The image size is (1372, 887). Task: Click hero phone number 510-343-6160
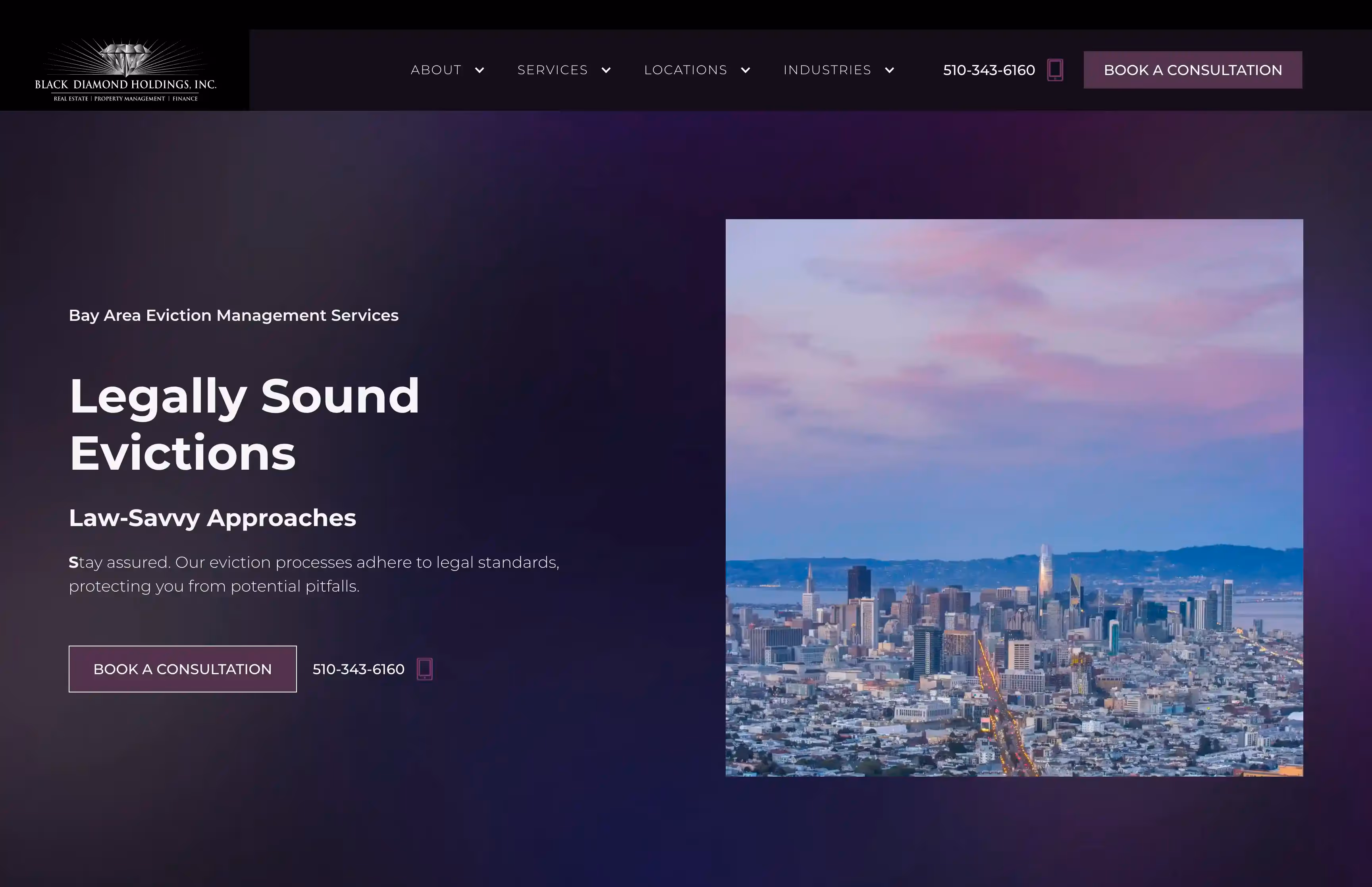[358, 669]
